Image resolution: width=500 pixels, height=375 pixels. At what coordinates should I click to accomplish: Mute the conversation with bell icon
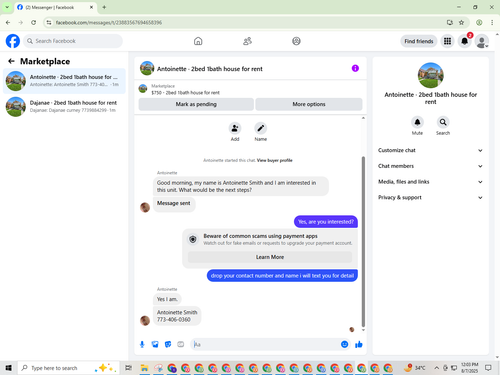(417, 122)
